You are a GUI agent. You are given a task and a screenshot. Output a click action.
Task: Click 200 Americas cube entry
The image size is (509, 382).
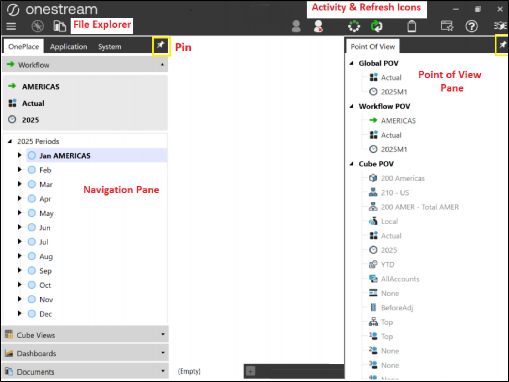403,178
